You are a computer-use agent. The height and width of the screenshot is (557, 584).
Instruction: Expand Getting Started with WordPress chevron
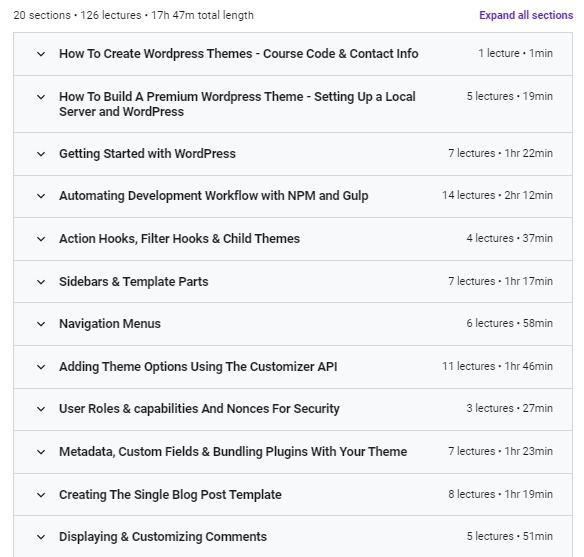pyautogui.click(x=41, y=154)
